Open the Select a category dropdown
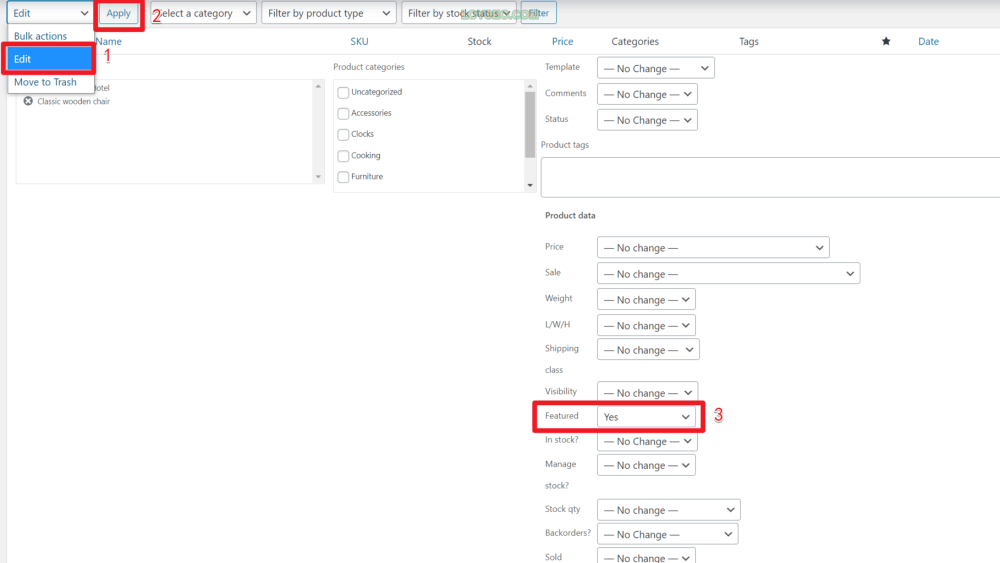 [203, 13]
